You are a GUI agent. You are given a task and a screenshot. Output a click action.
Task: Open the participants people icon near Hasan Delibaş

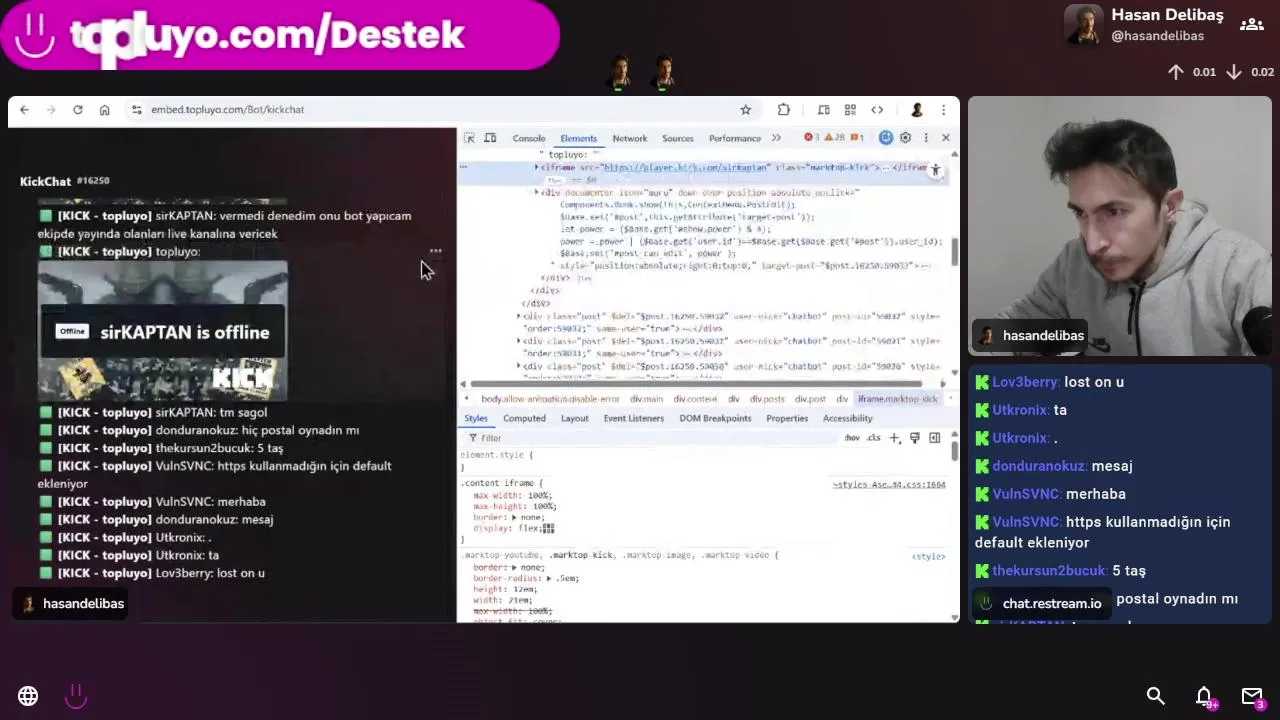[1251, 24]
